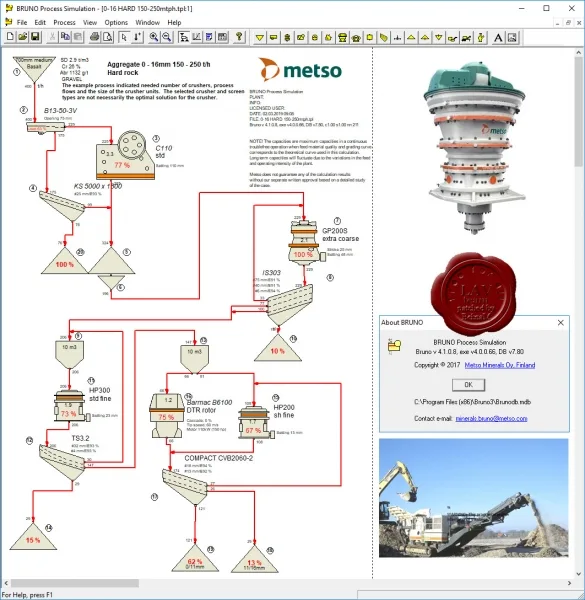585x600 pixels.
Task: Click OK in About BRUNO dialog
Action: pyautogui.click(x=468, y=385)
